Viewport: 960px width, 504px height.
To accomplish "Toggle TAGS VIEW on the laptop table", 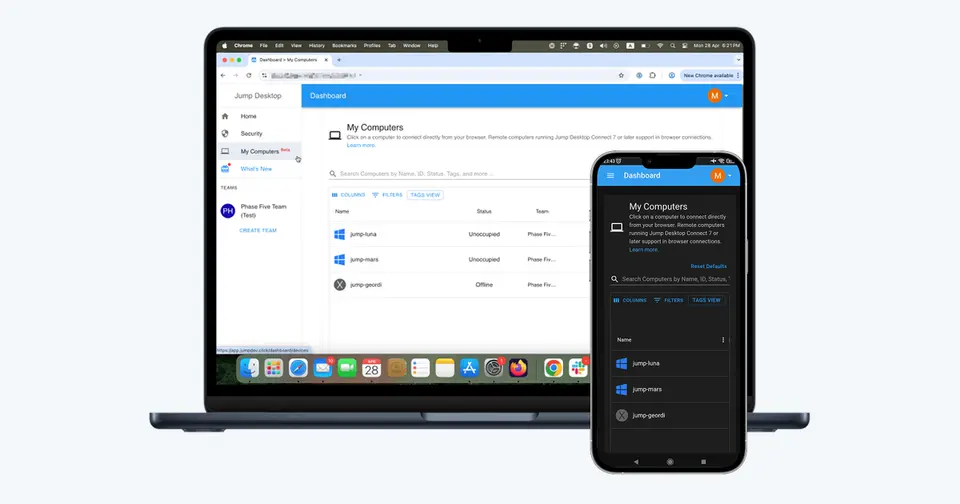I will [x=425, y=195].
